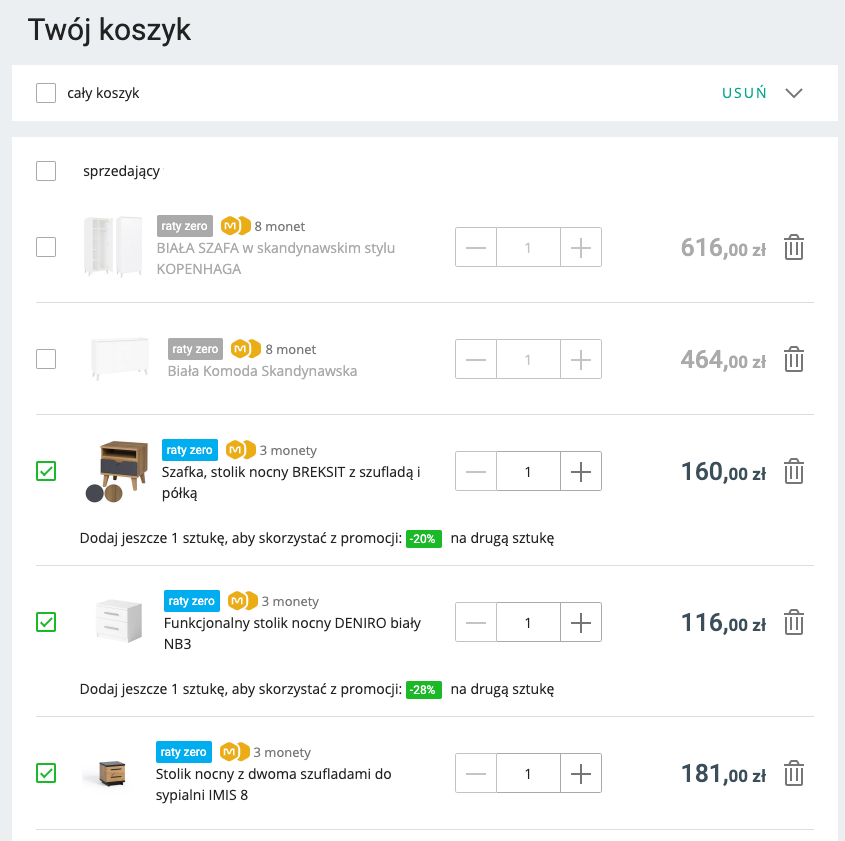Click trash icon for BREKSIT stolik nocny
The height and width of the screenshot is (841, 845).
click(794, 471)
